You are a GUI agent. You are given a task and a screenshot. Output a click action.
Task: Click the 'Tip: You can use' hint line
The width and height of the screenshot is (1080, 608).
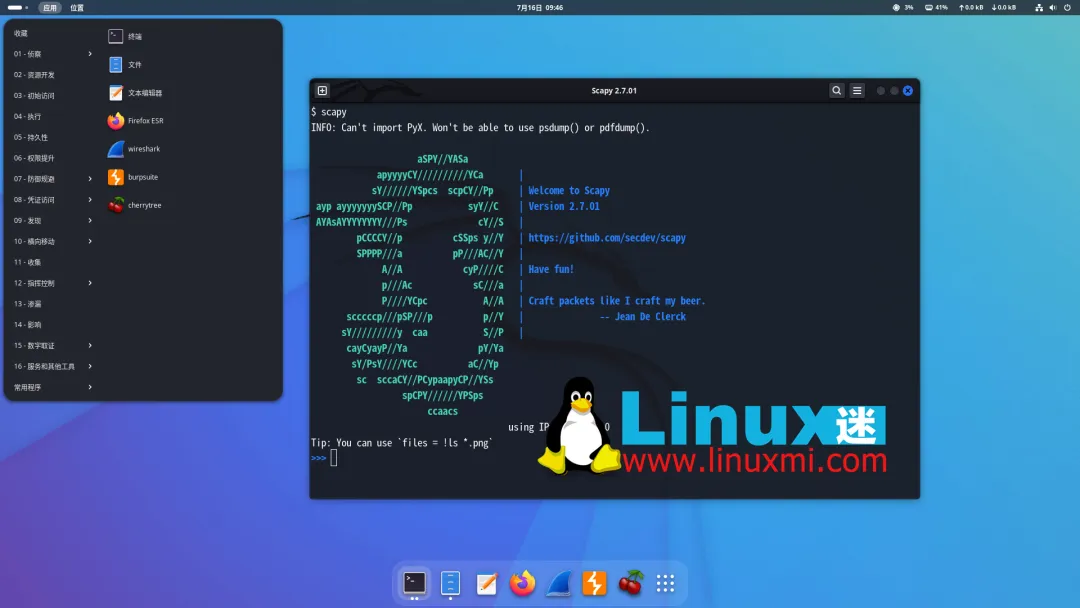coord(402,443)
